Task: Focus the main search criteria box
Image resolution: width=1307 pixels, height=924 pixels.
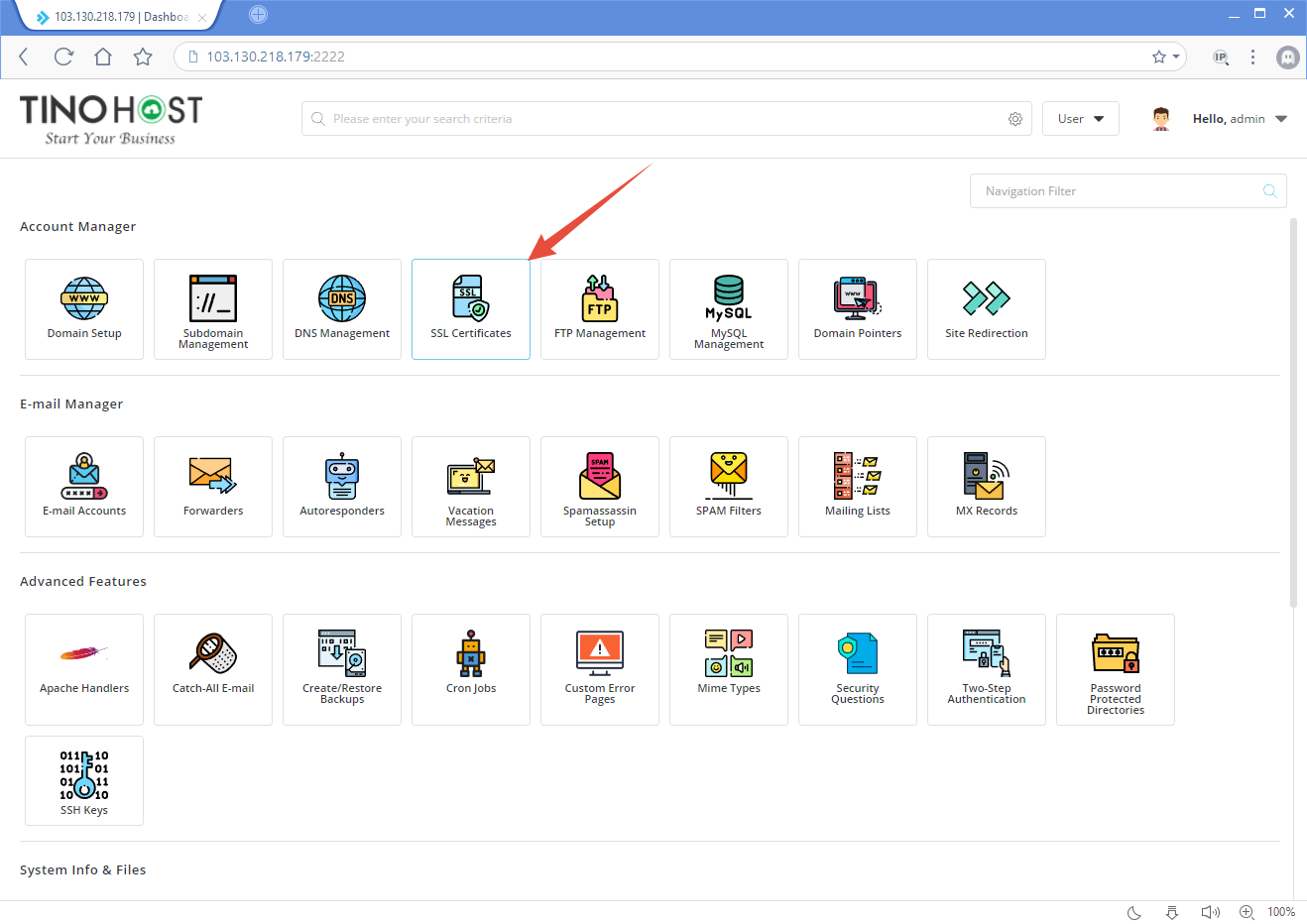Action: (654, 119)
